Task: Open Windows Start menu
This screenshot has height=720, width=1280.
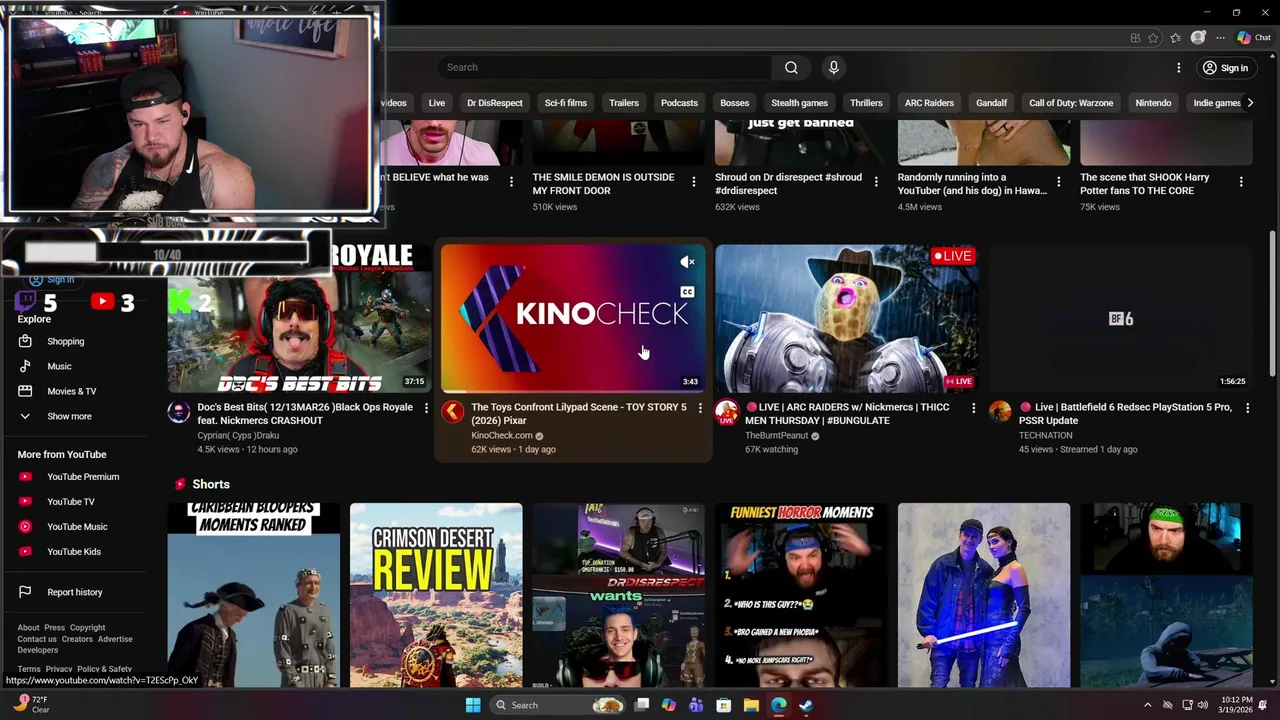Action: [x=473, y=705]
